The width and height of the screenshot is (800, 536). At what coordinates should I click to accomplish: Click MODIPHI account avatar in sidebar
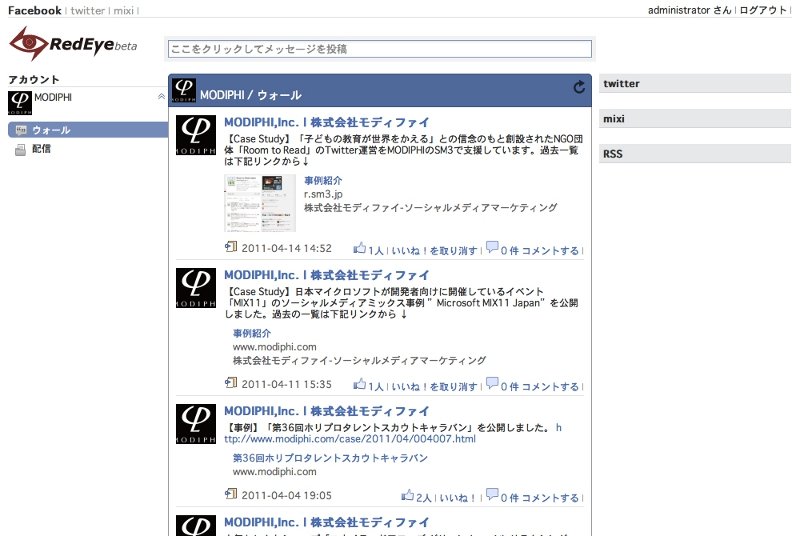20,103
